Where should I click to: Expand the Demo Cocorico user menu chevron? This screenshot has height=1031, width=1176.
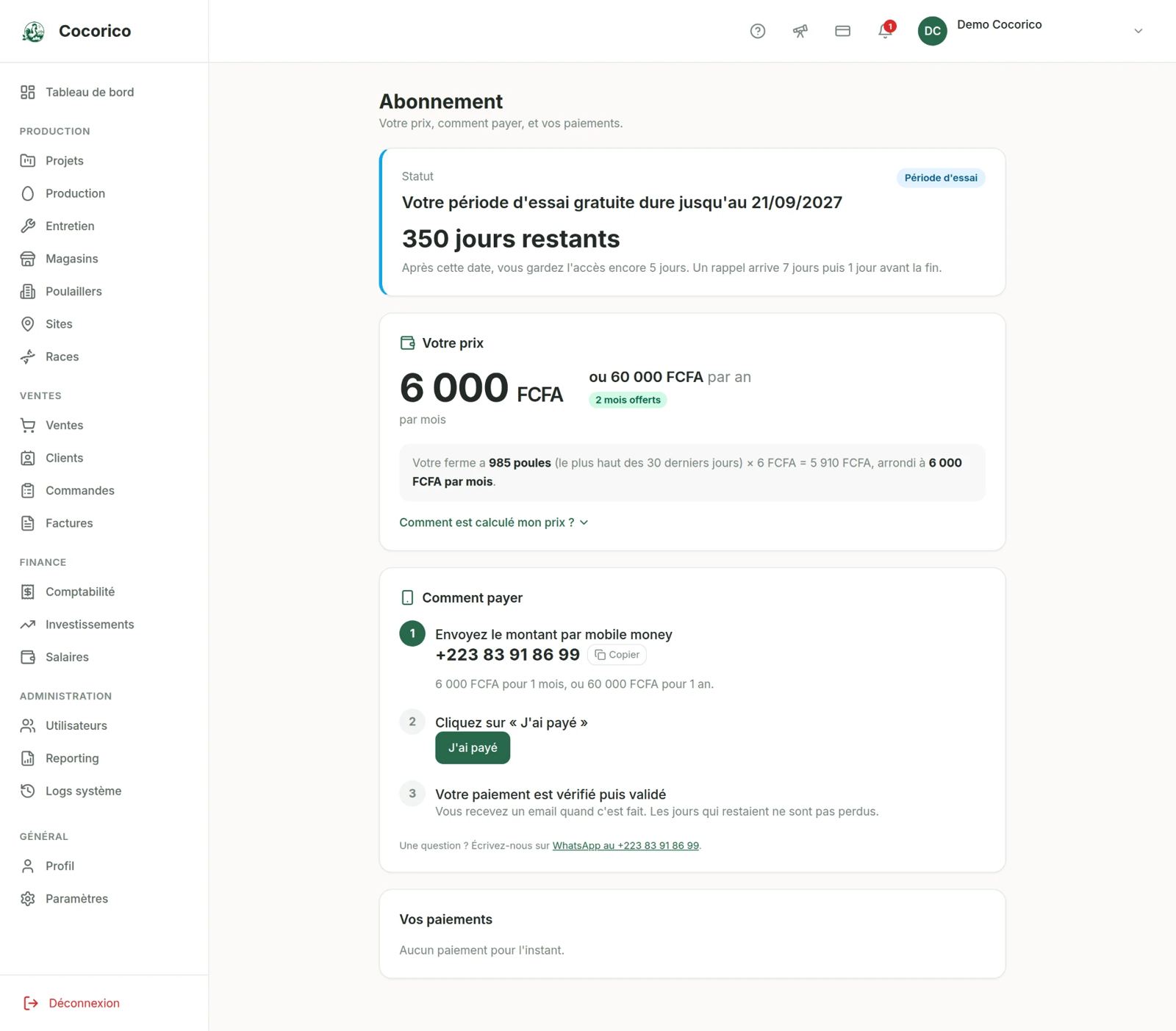(x=1138, y=31)
